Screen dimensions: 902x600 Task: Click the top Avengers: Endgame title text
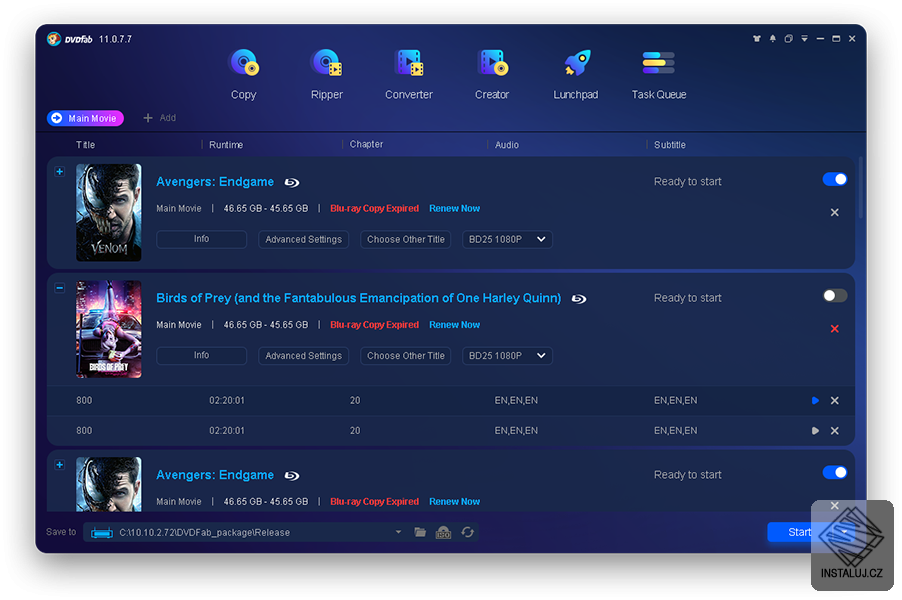click(215, 182)
